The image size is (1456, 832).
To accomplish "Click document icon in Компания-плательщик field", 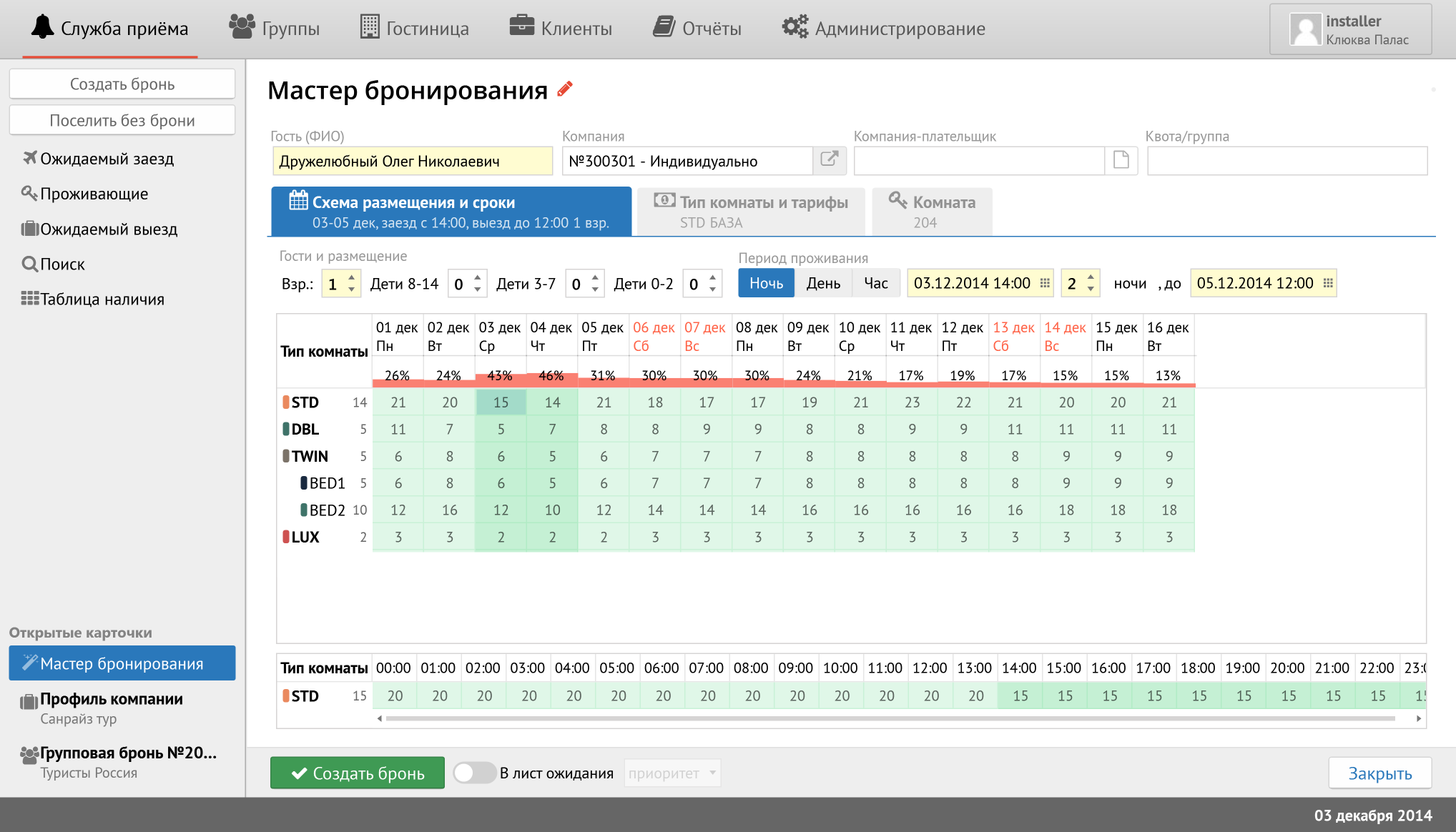I will point(1121,160).
